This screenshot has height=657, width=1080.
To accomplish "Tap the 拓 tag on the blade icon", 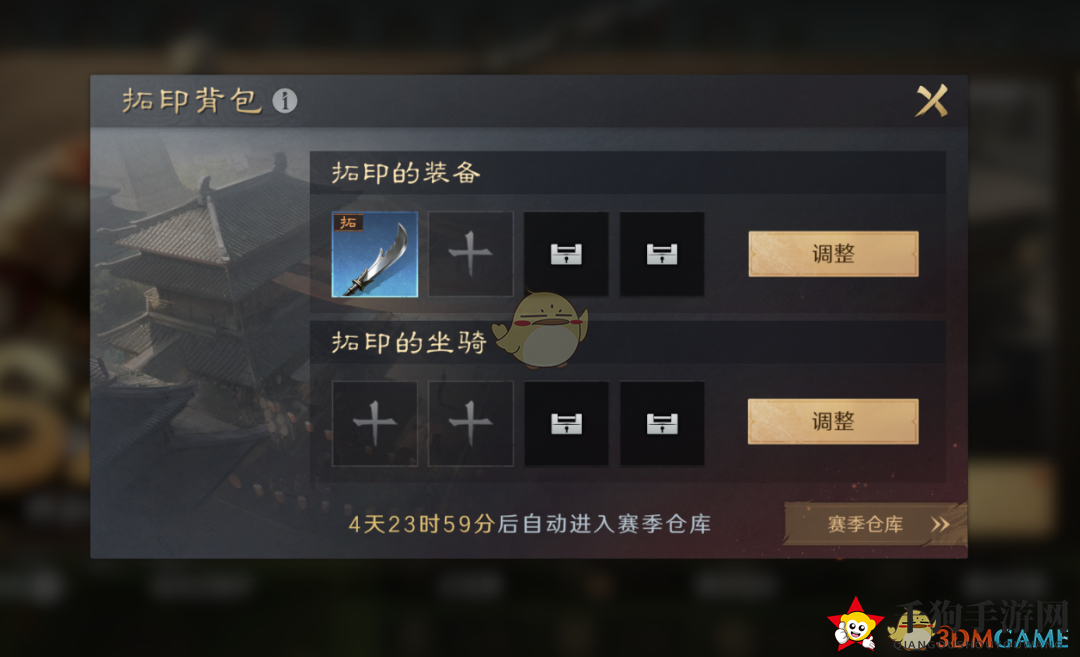I will pos(349,222).
